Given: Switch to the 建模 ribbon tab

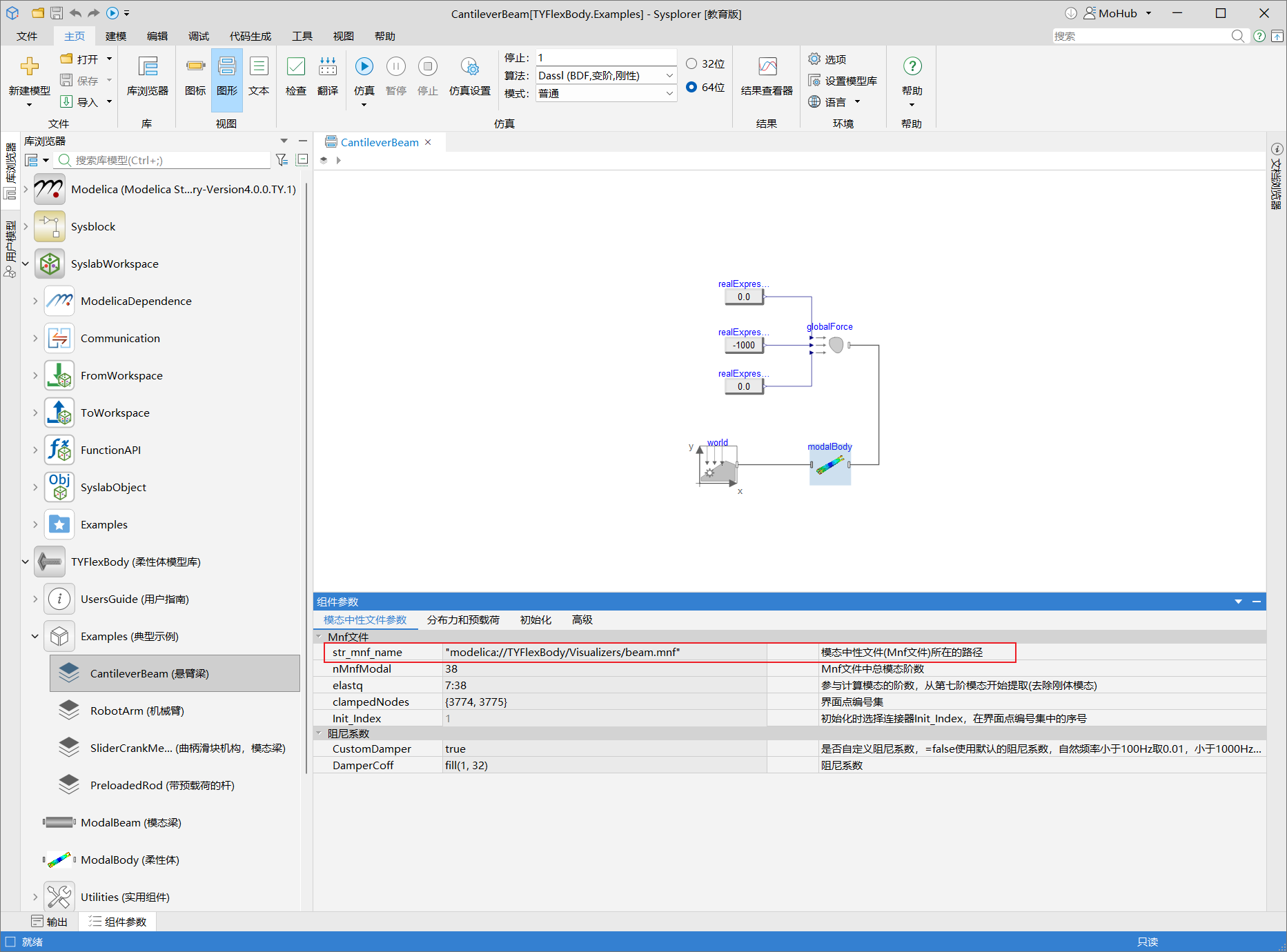Looking at the screenshot, I should point(116,36).
